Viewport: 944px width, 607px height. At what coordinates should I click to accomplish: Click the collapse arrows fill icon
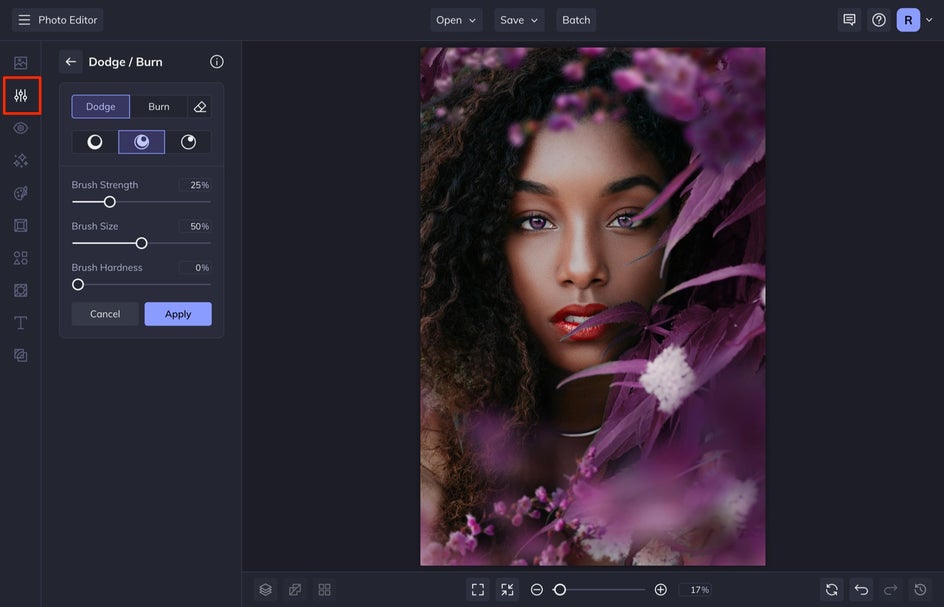tap(507, 590)
